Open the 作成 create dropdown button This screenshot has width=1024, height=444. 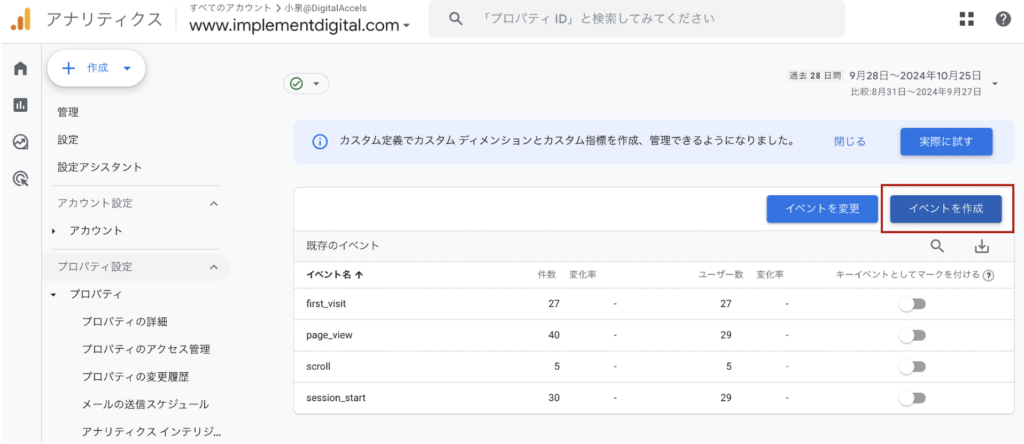(96, 68)
